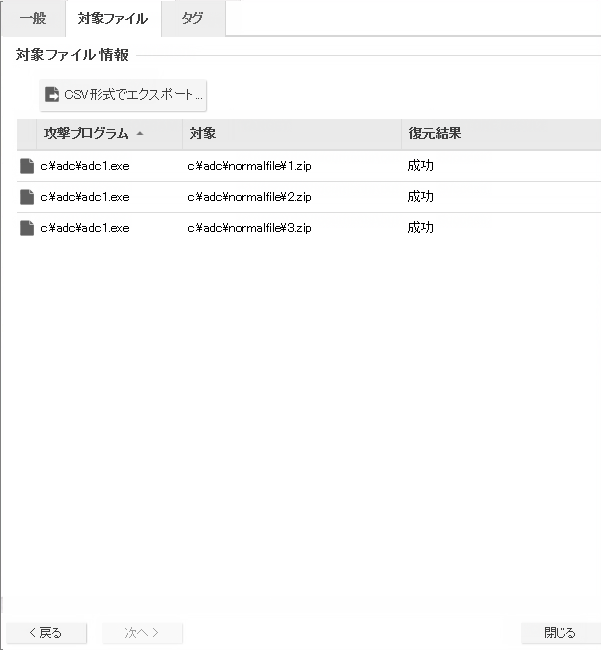This screenshot has height=650, width=601.
Task: Sort by 復元結果 column header
Action: (434, 134)
